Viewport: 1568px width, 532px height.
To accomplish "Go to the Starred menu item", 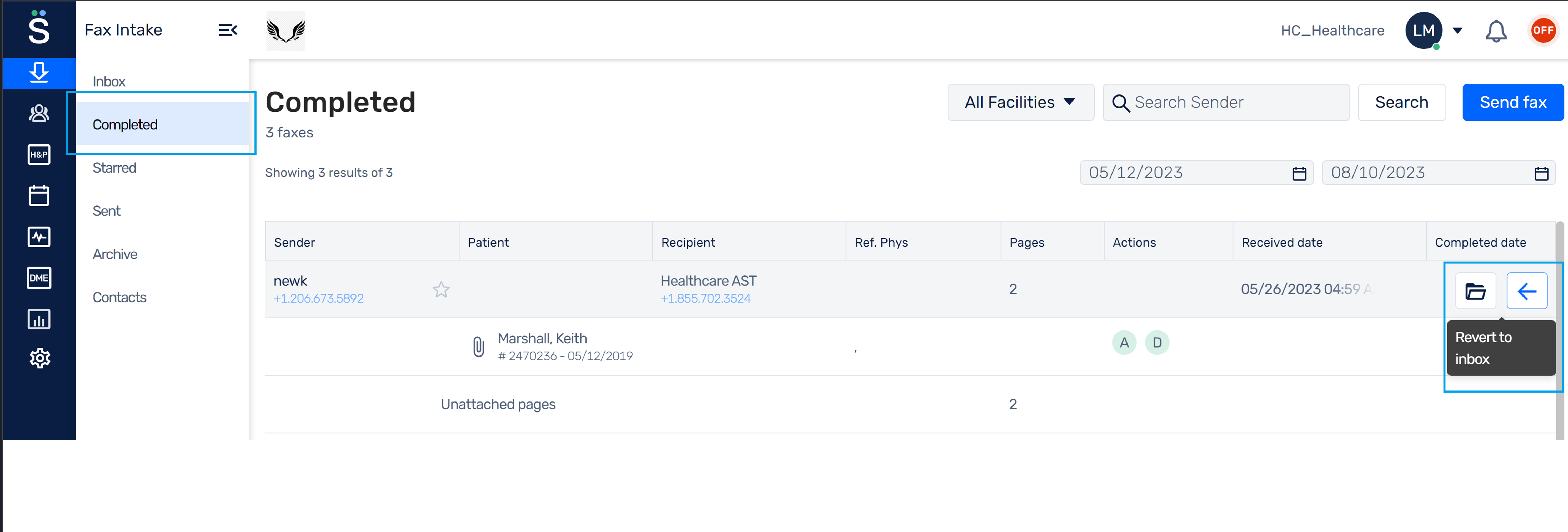I will tap(114, 168).
